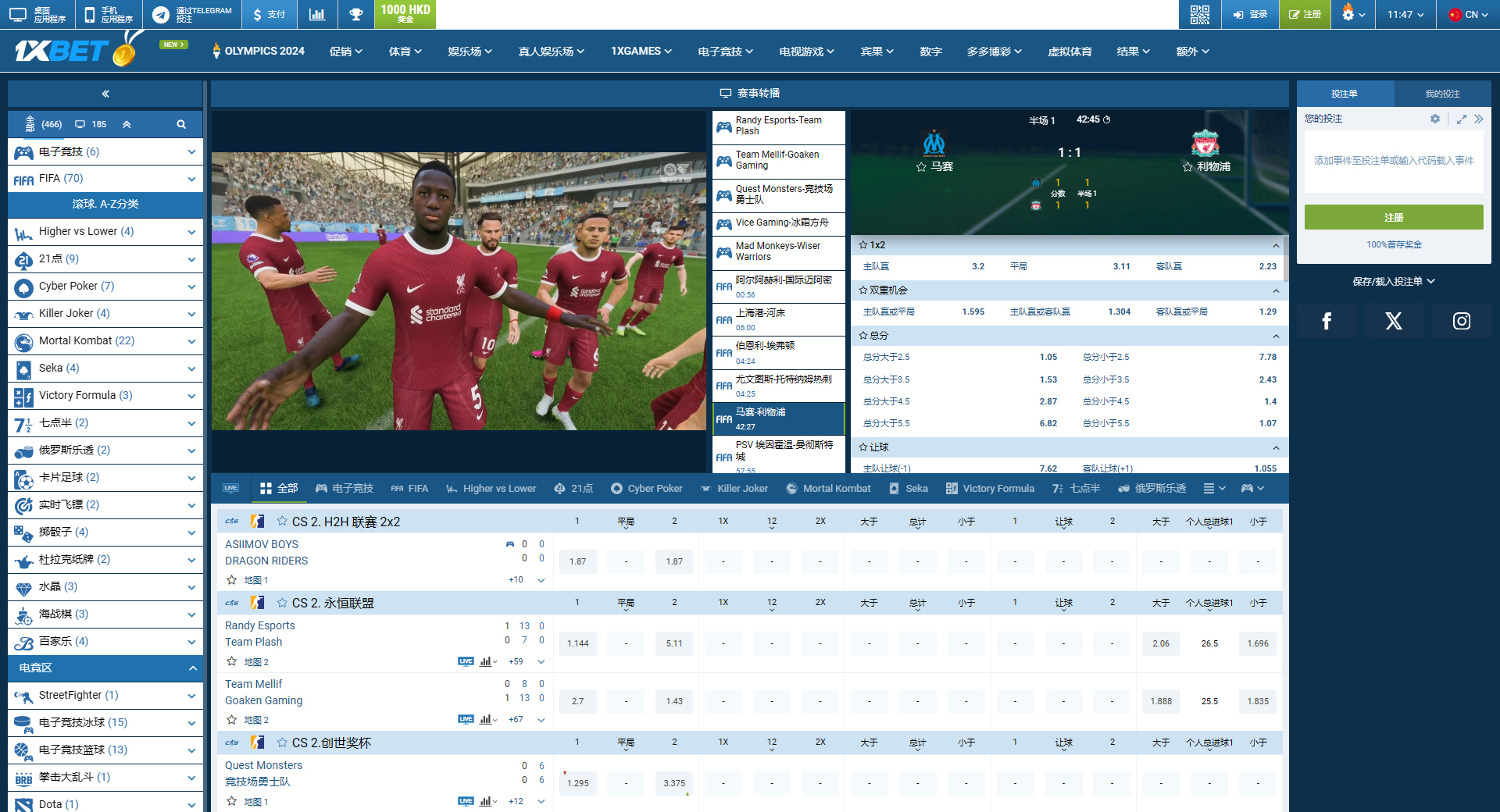This screenshot has height=812, width=1500.
Task: Click the 登录 login button
Action: coord(1250,14)
